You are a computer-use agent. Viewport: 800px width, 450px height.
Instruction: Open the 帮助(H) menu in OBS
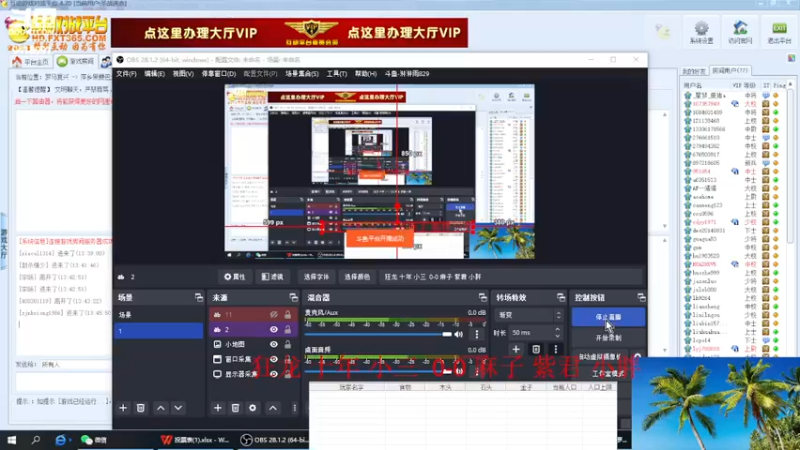click(365, 74)
